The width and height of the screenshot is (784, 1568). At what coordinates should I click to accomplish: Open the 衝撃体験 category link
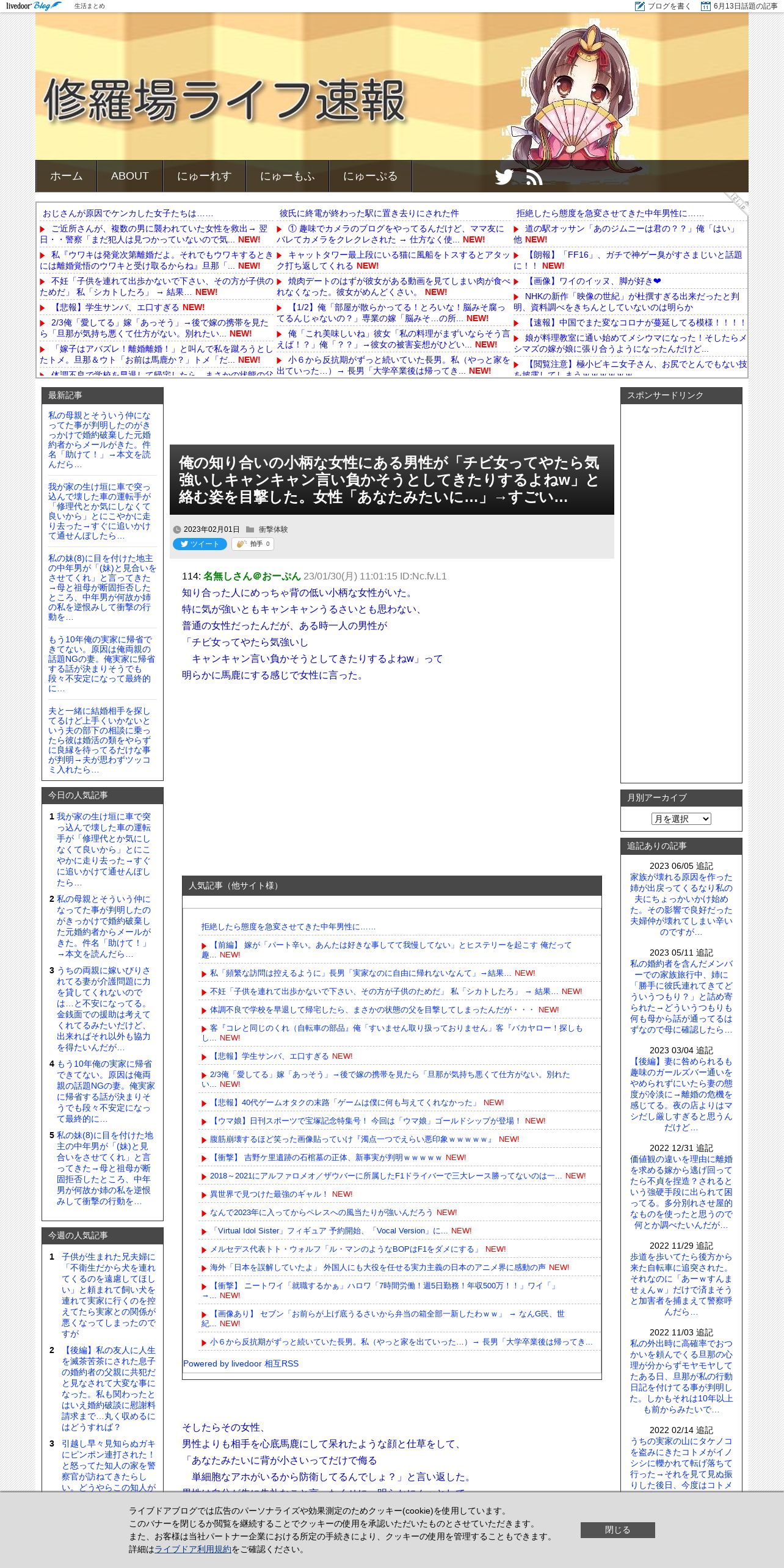(x=273, y=529)
